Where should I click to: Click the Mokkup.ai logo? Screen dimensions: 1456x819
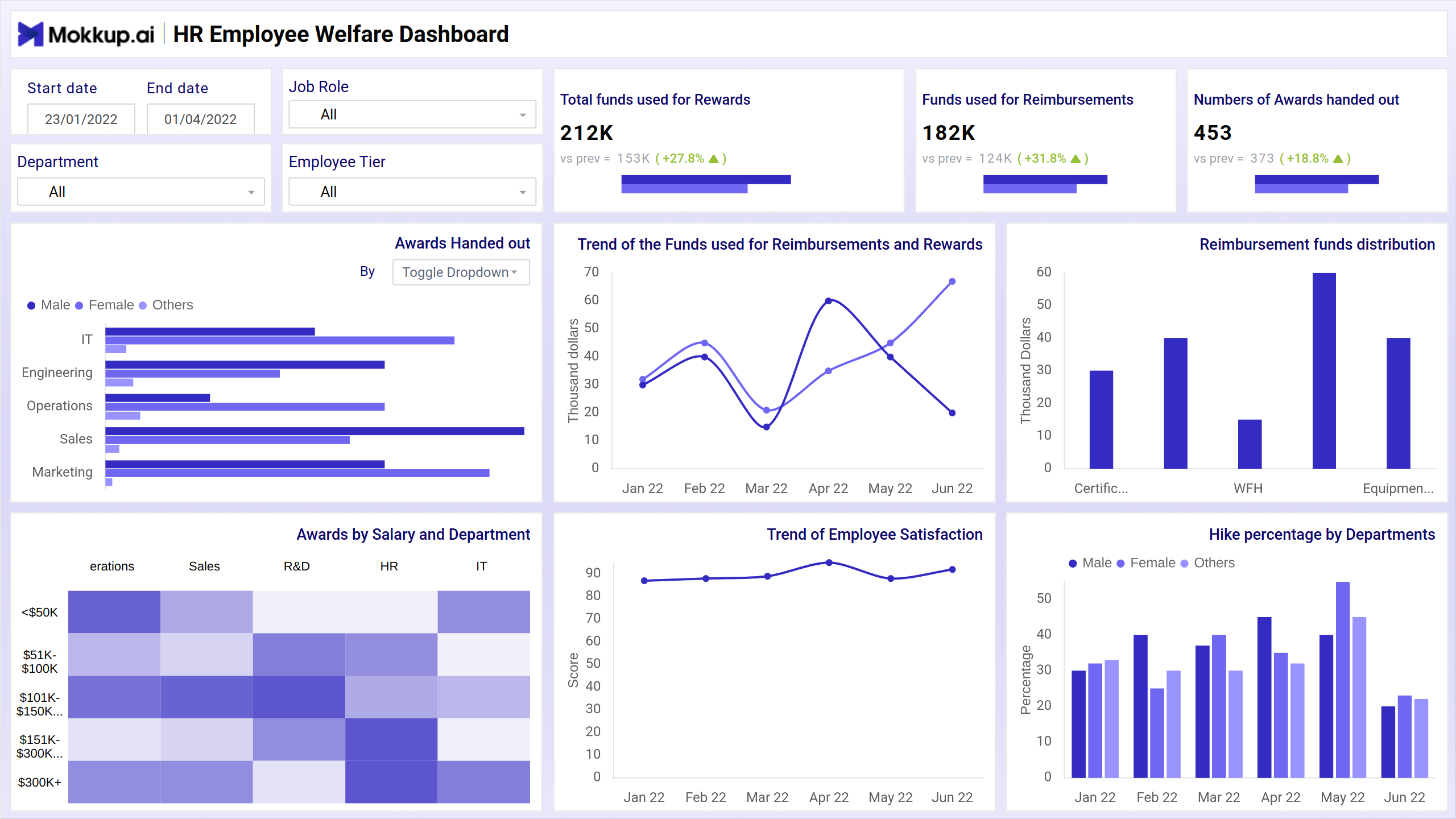coord(86,34)
